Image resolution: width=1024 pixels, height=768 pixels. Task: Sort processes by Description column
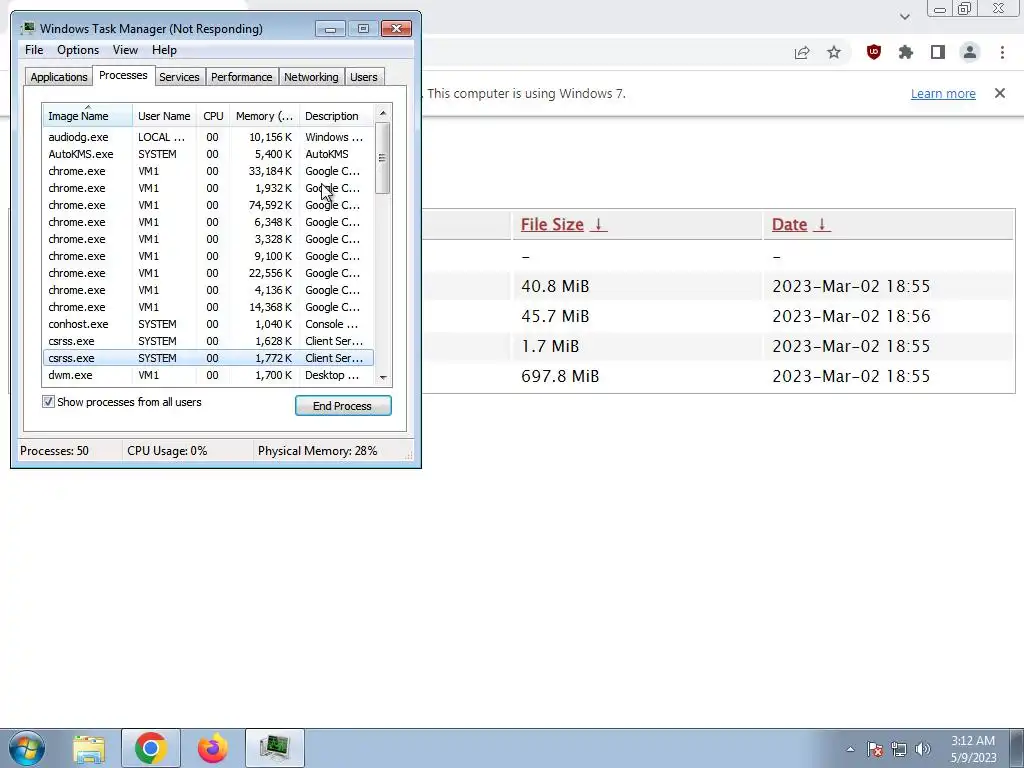tap(336, 116)
